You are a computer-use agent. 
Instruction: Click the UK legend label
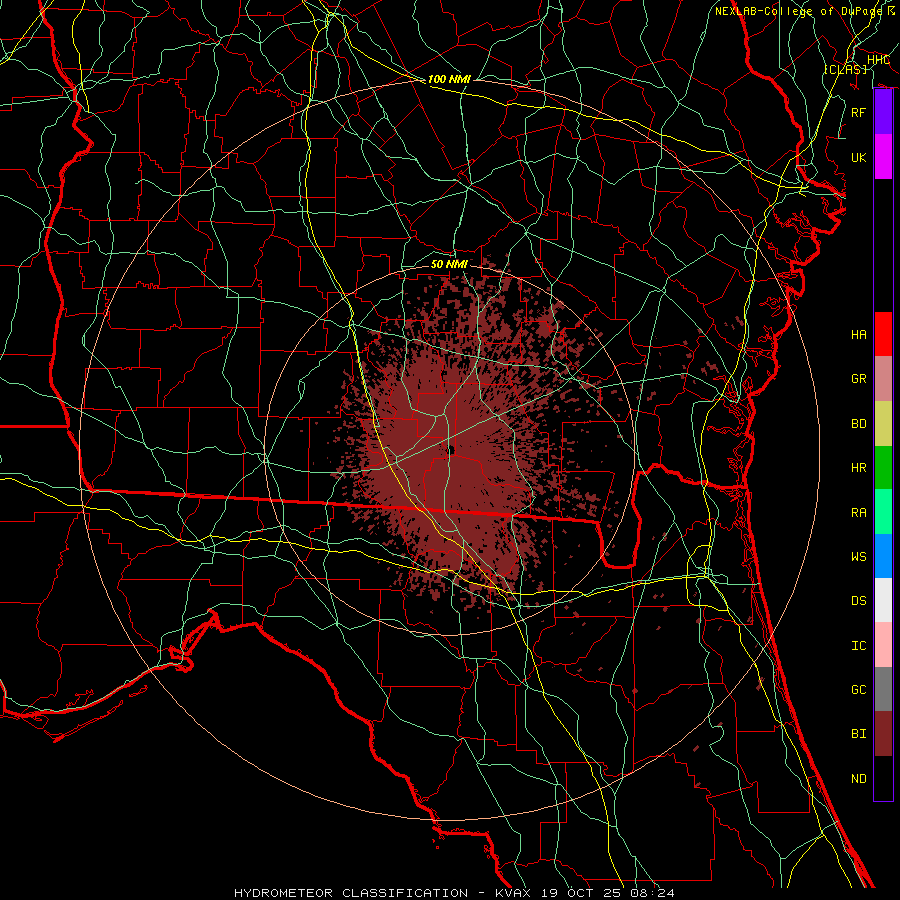point(859,157)
